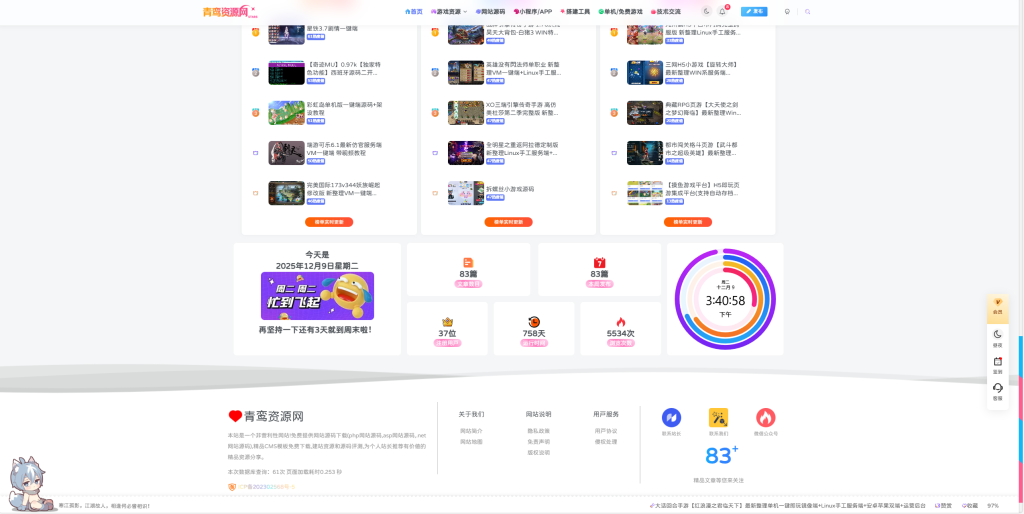This screenshot has height=514, width=1024.
Task: Click the 忙到飞起 weekday banner image
Action: pos(317,296)
